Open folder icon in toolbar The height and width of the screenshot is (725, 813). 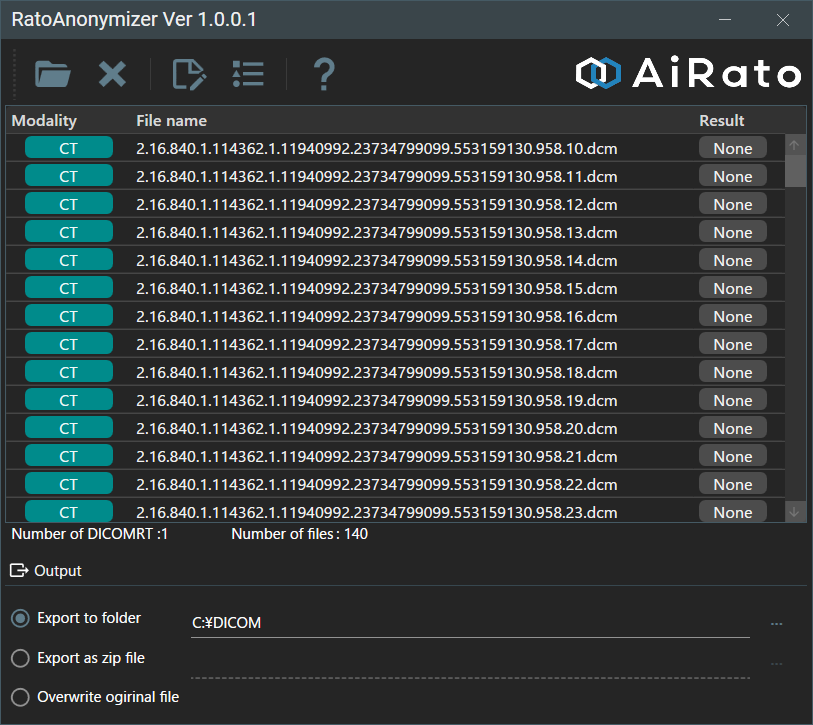[52, 74]
